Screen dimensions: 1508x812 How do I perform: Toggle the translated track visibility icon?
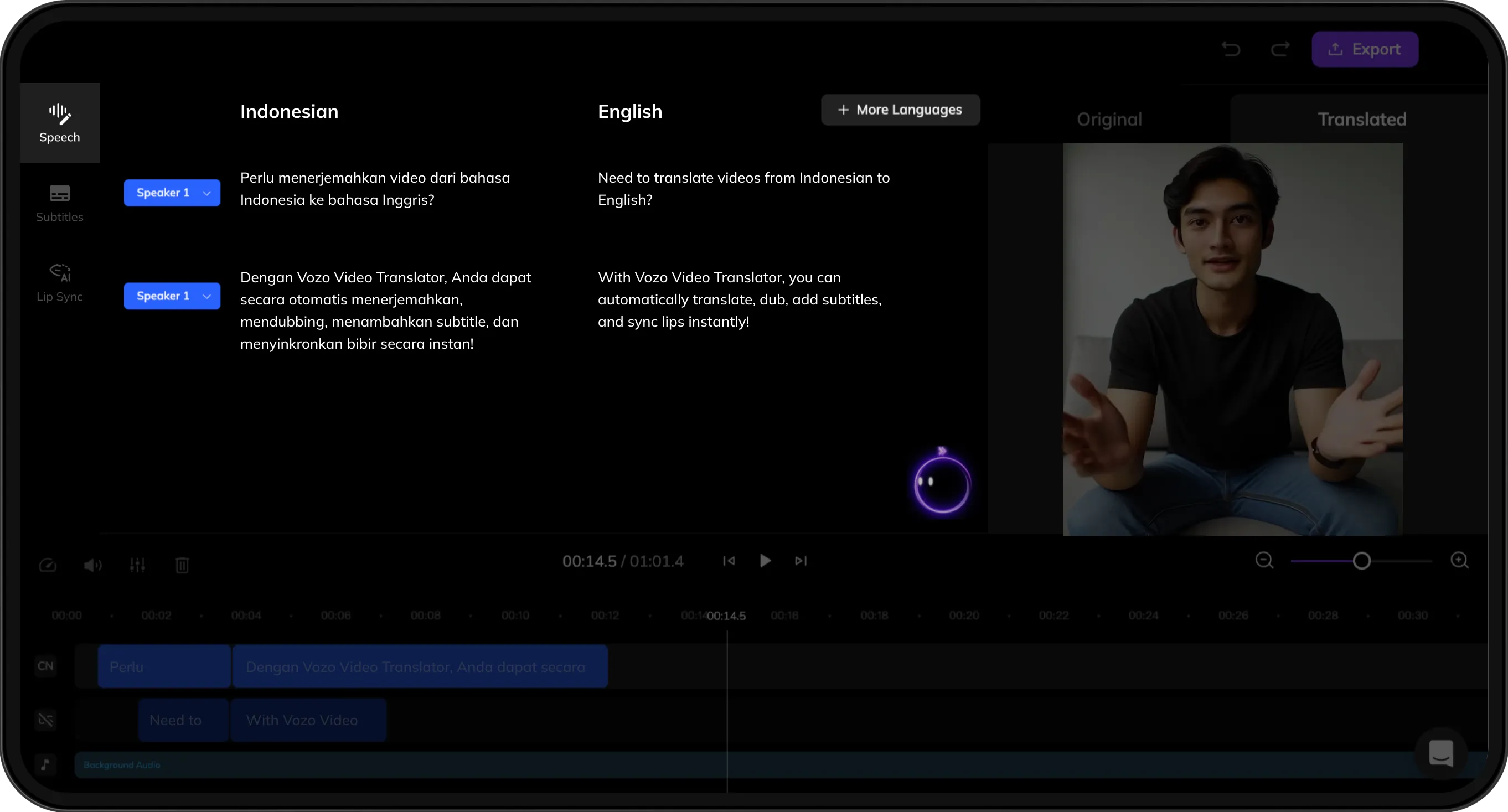point(45,720)
